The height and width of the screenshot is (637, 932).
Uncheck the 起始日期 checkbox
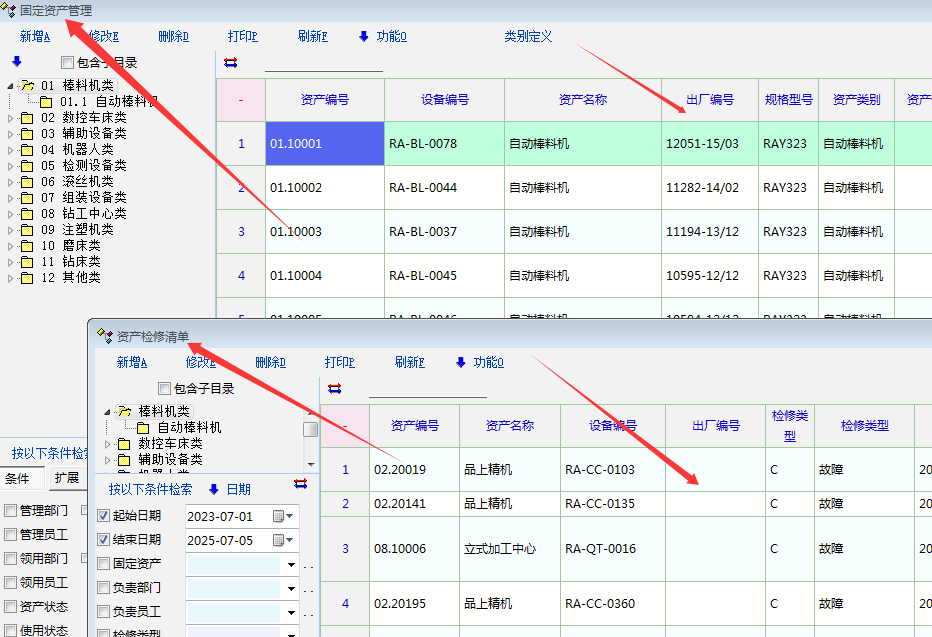pos(104,516)
